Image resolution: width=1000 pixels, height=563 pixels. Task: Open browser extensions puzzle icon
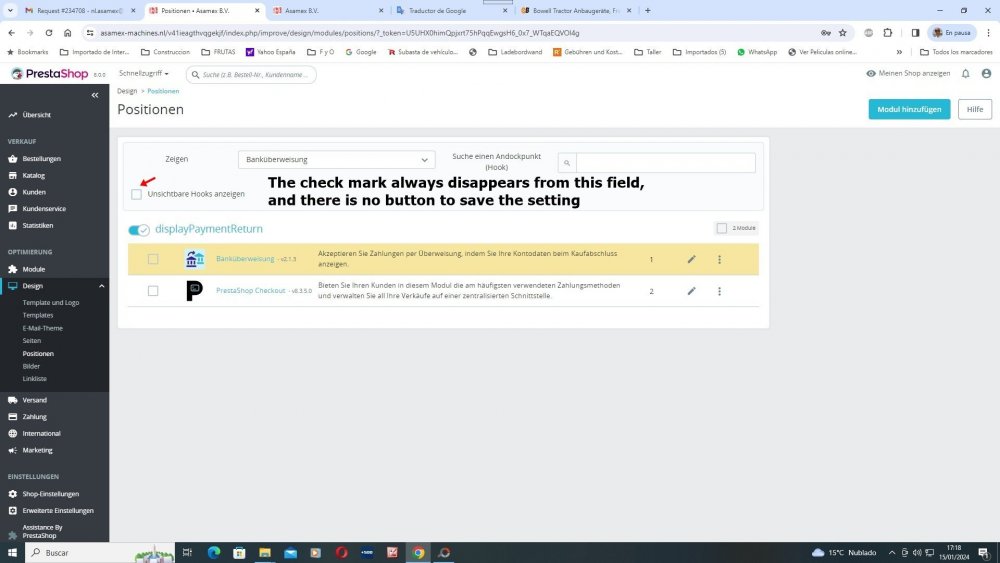[x=887, y=33]
